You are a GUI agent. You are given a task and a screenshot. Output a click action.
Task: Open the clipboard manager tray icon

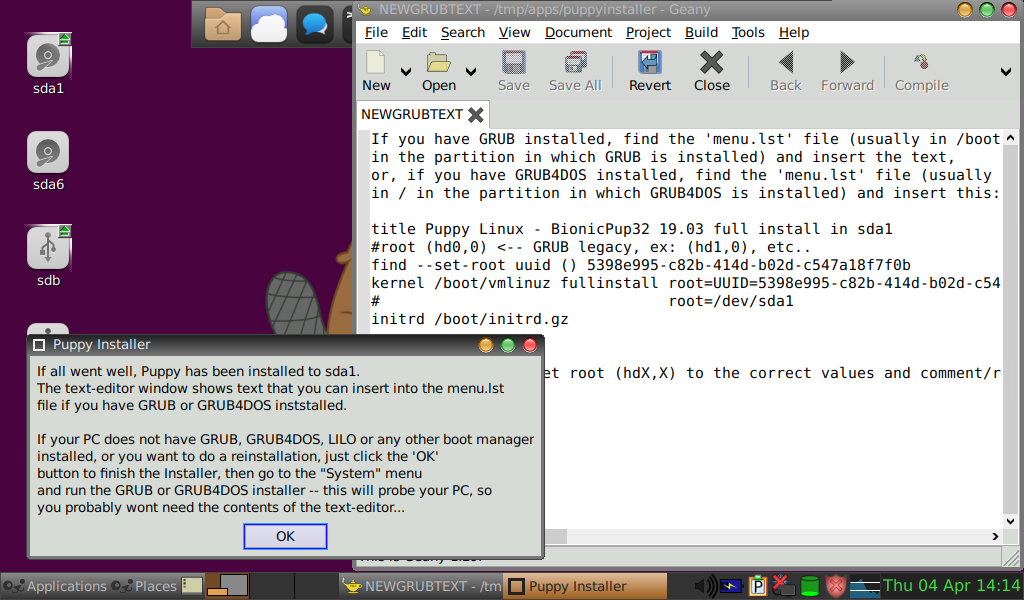(757, 586)
